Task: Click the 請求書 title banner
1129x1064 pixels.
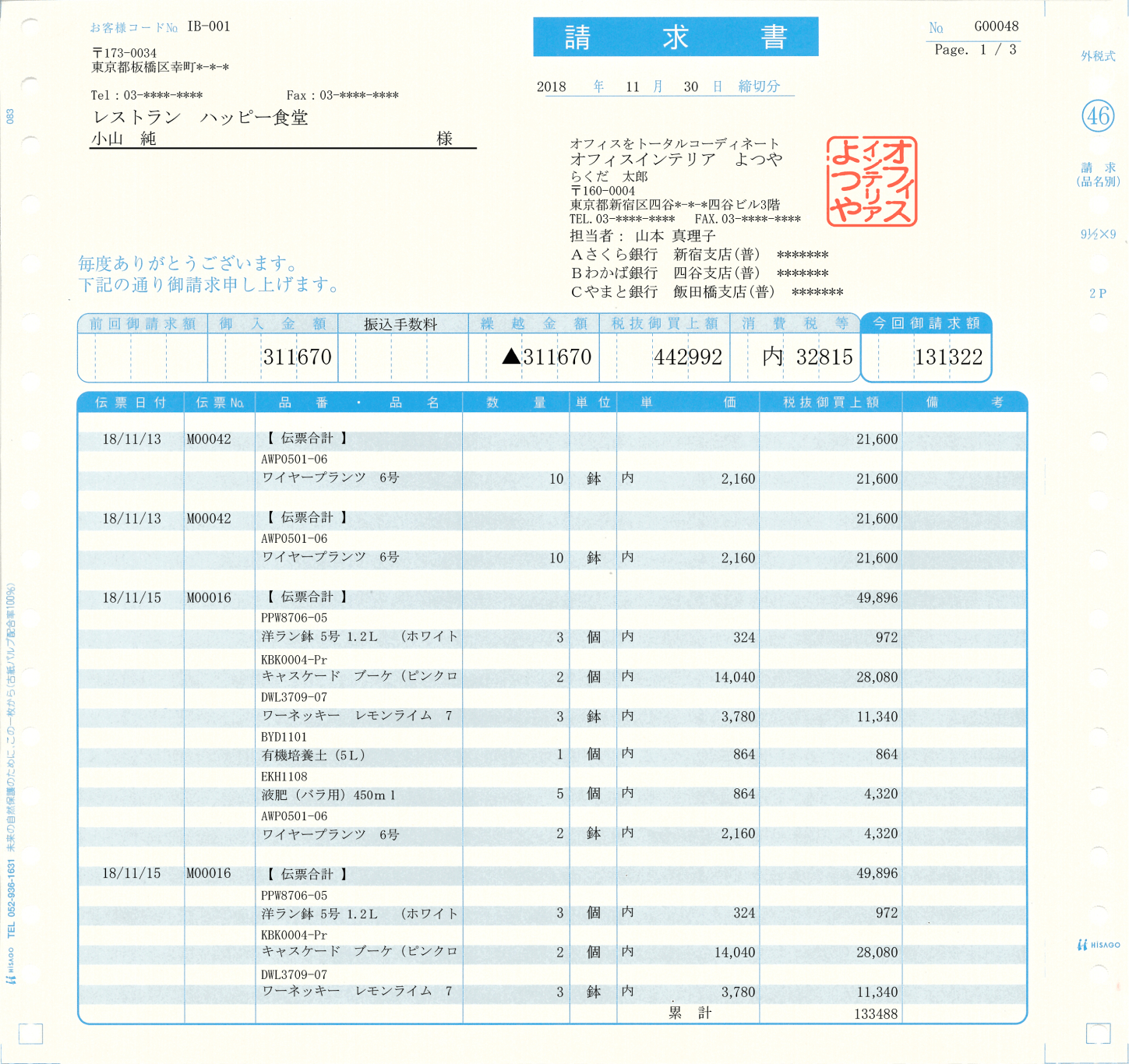Action: (676, 37)
